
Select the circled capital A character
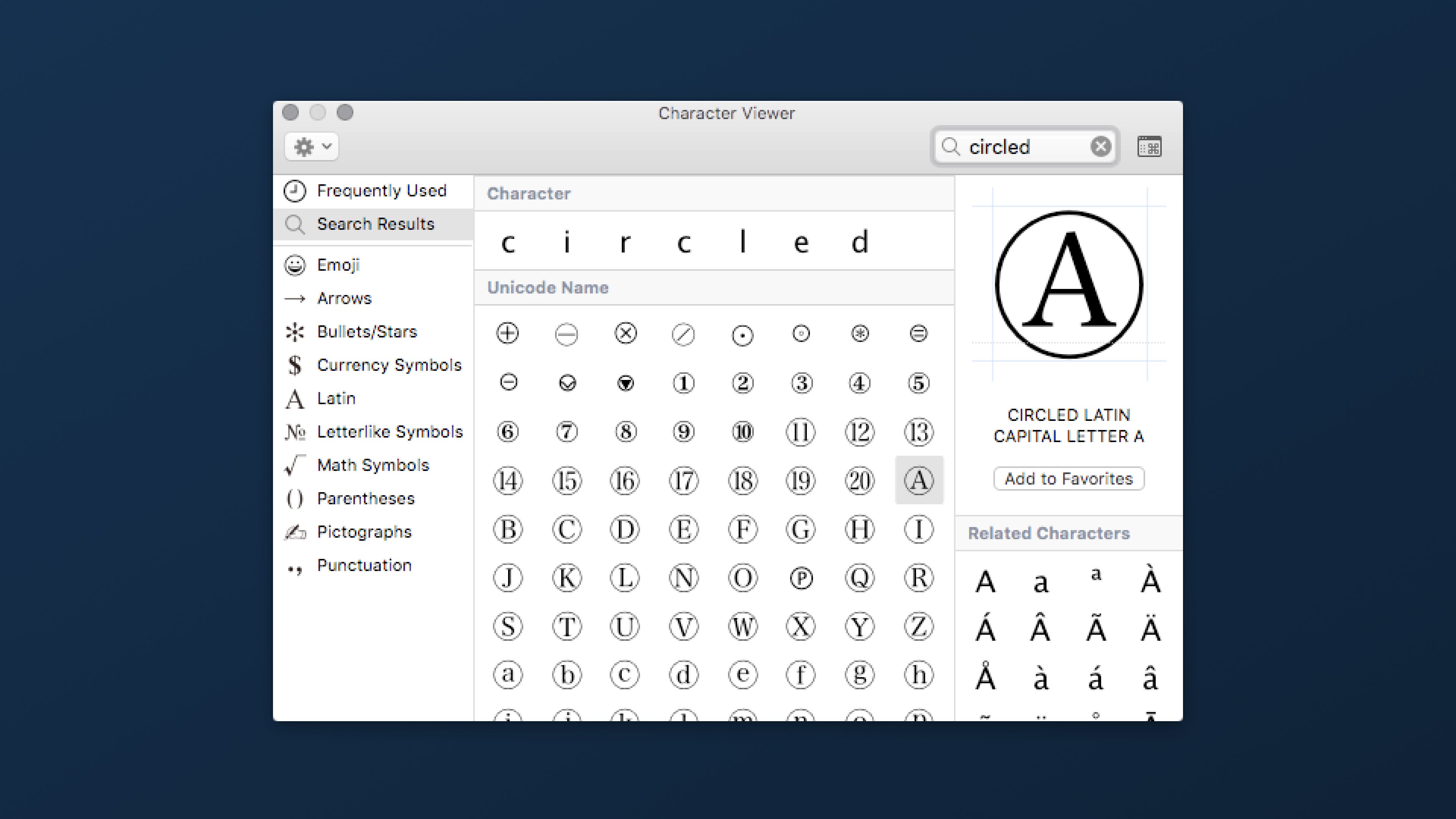[918, 480]
